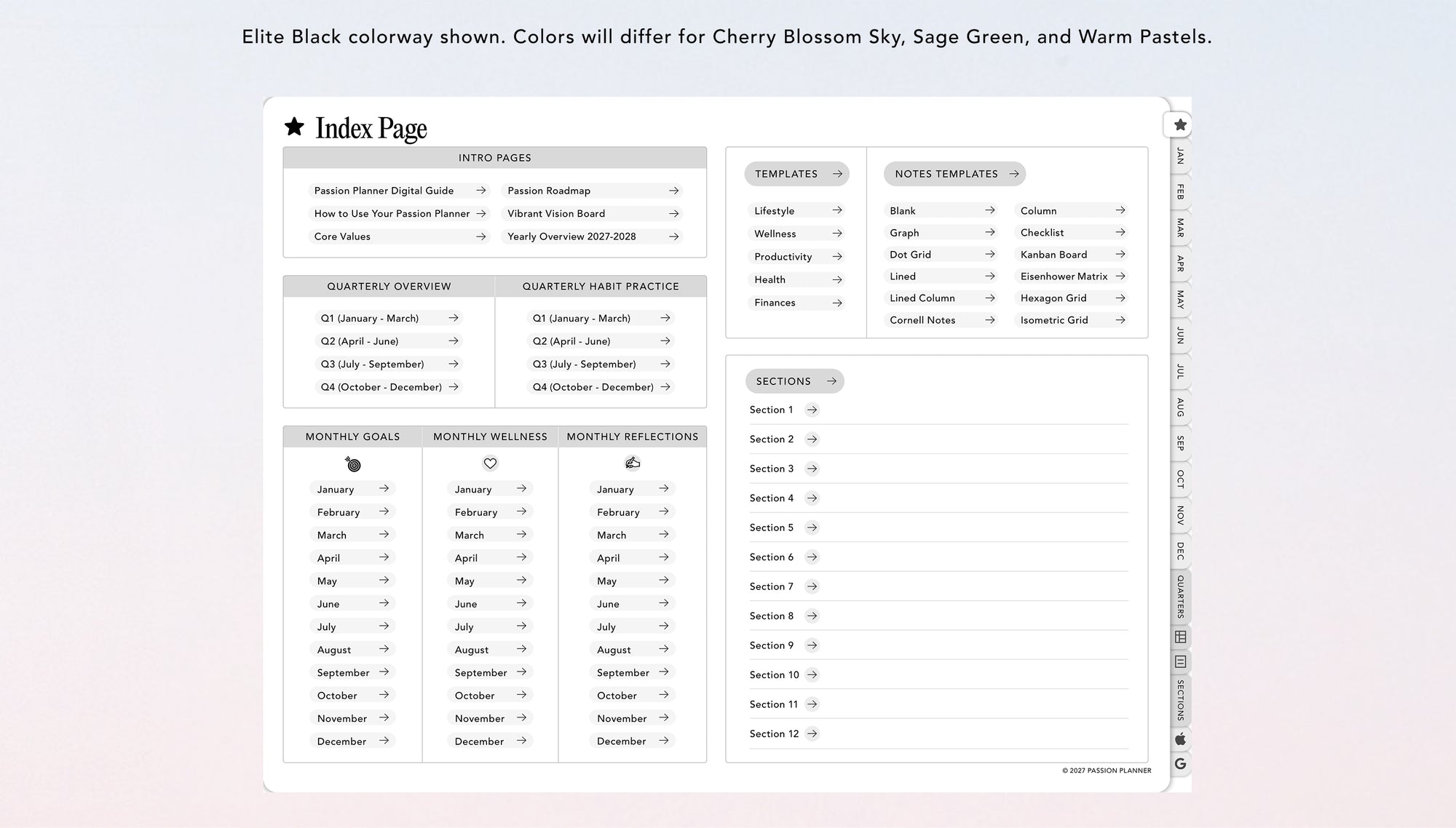Go to the AUG month tab
The width and height of the screenshot is (1456, 828).
(1180, 407)
